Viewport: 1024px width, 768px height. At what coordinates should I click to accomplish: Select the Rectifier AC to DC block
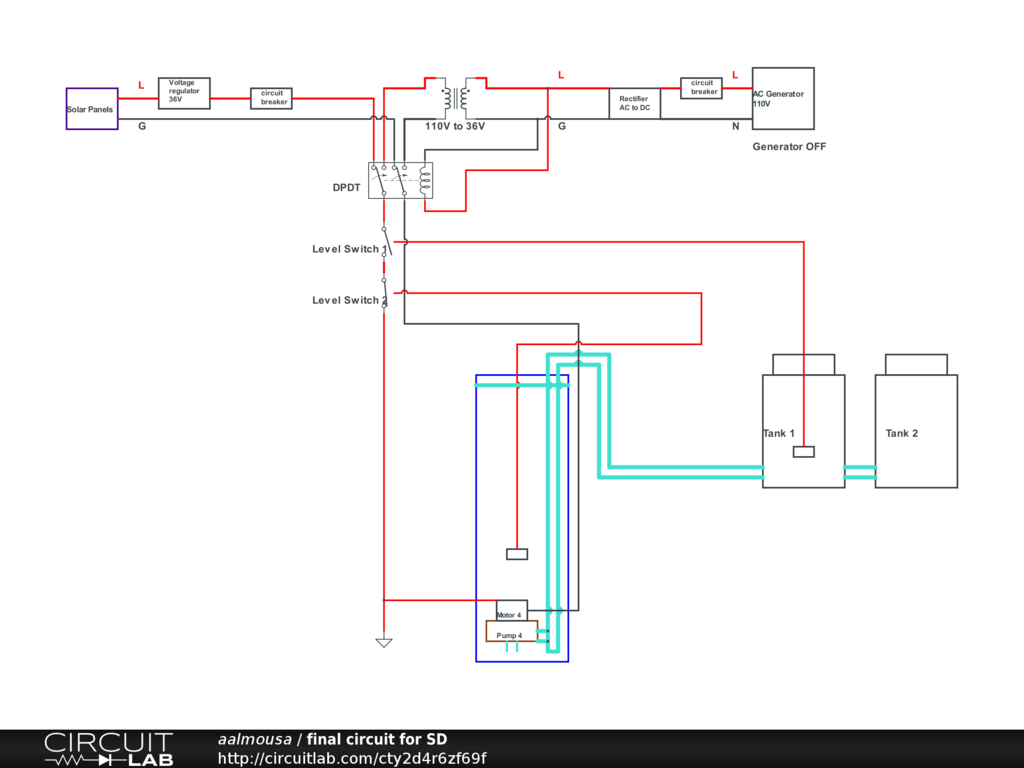coord(634,103)
